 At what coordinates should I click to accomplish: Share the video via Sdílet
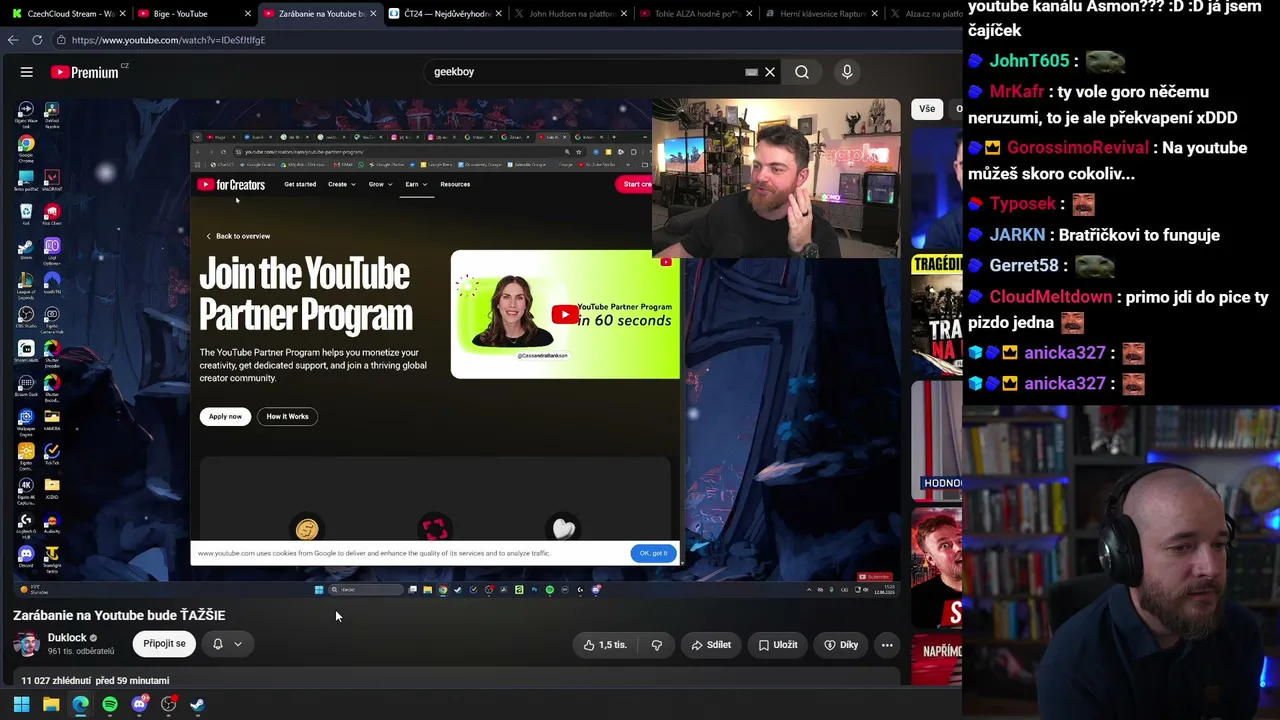(711, 645)
